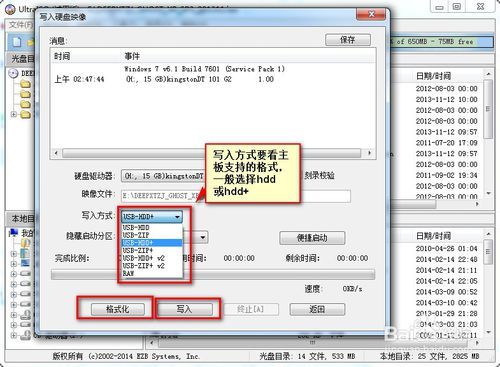
Task: Click the 格式化 format button
Action: click(x=117, y=309)
